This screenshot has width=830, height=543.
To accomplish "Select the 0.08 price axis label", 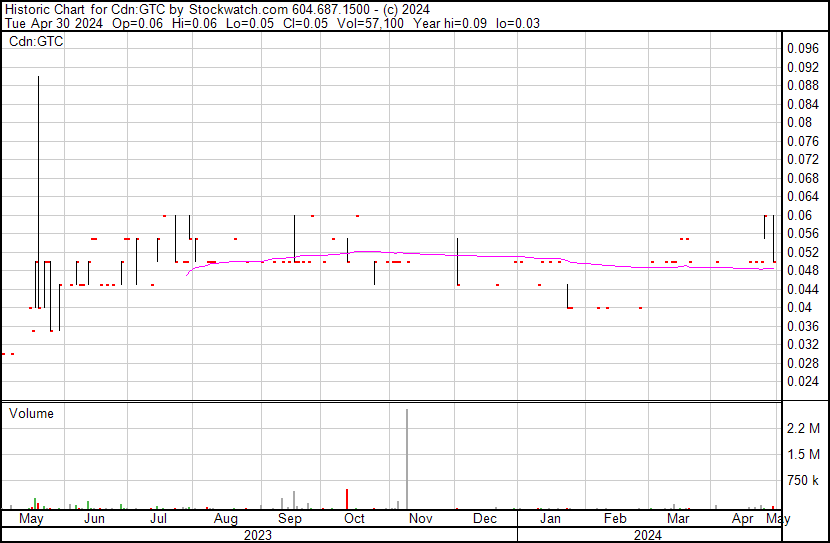I will click(x=799, y=123).
